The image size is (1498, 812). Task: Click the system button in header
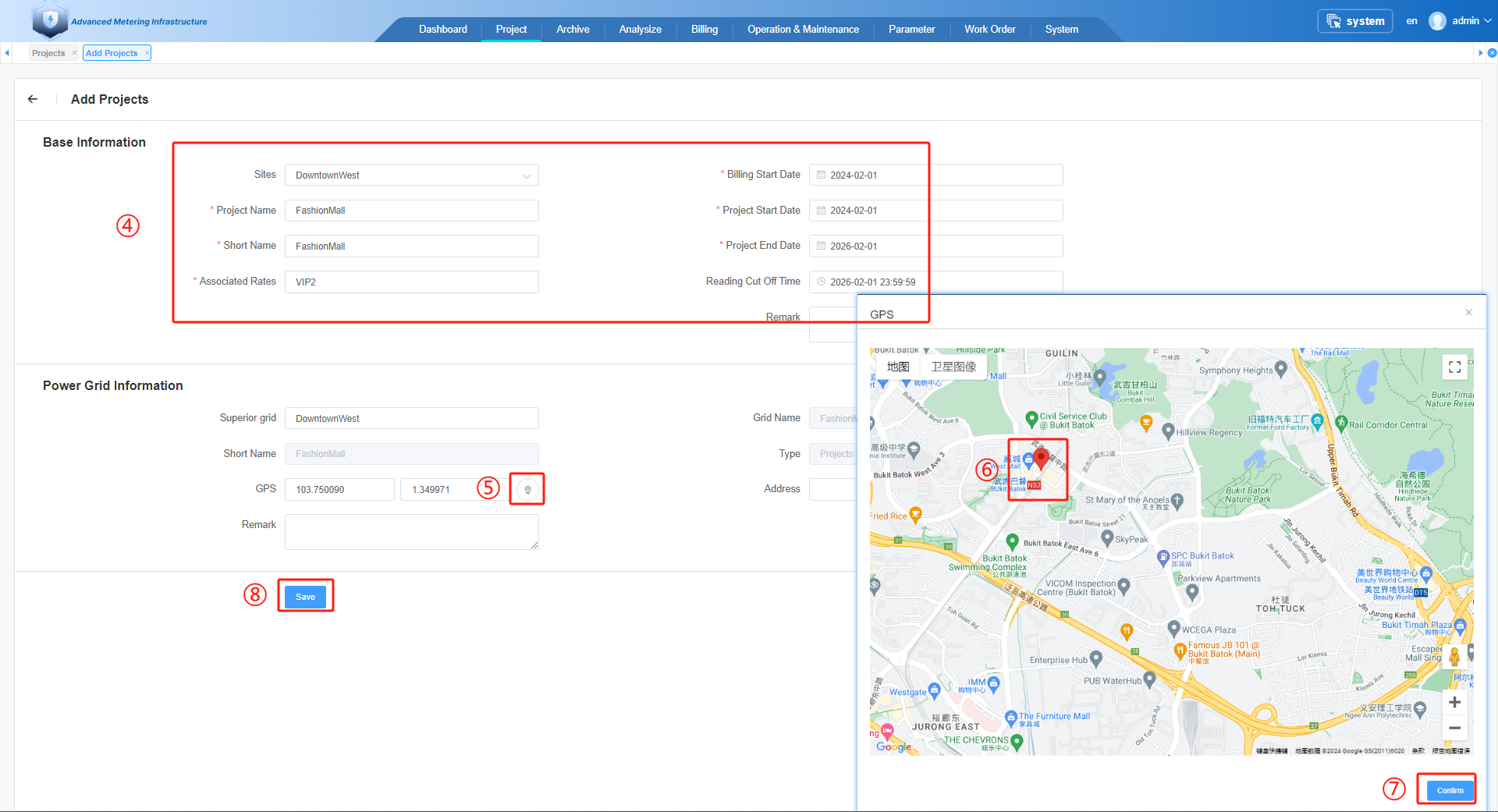pyautogui.click(x=1355, y=21)
